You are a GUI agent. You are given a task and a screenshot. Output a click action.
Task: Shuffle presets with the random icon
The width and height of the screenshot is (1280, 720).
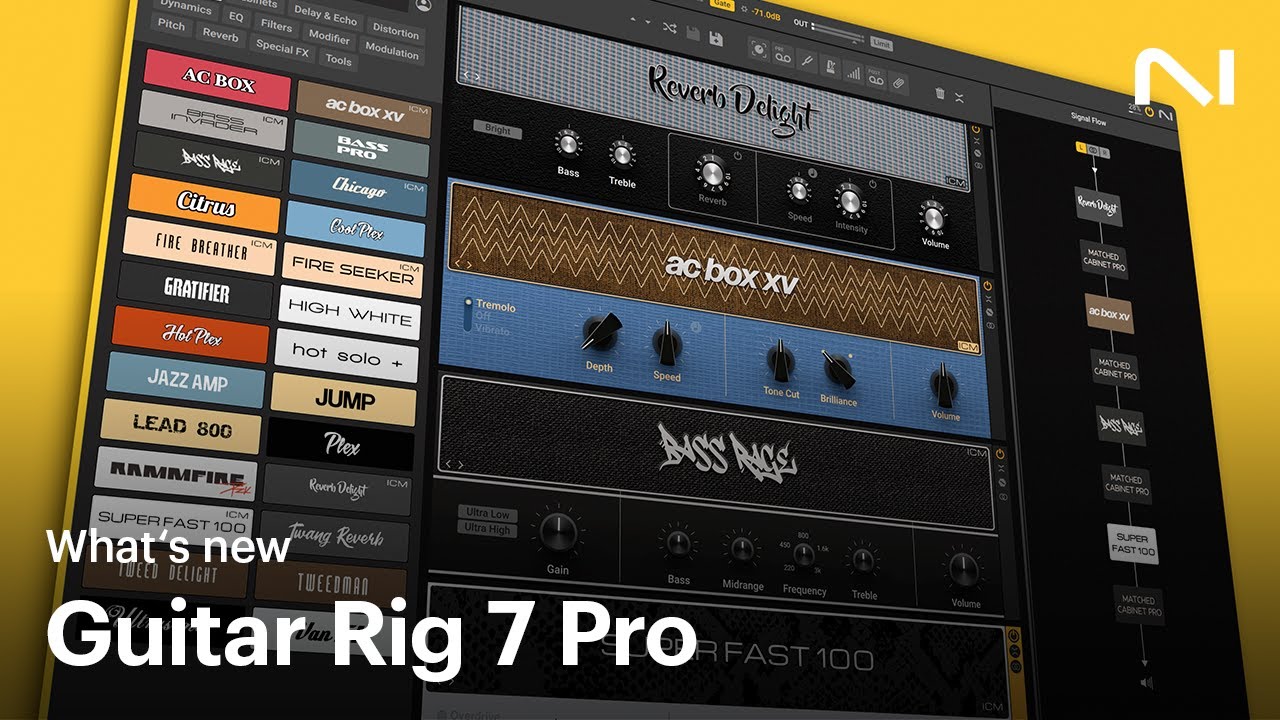click(x=670, y=28)
